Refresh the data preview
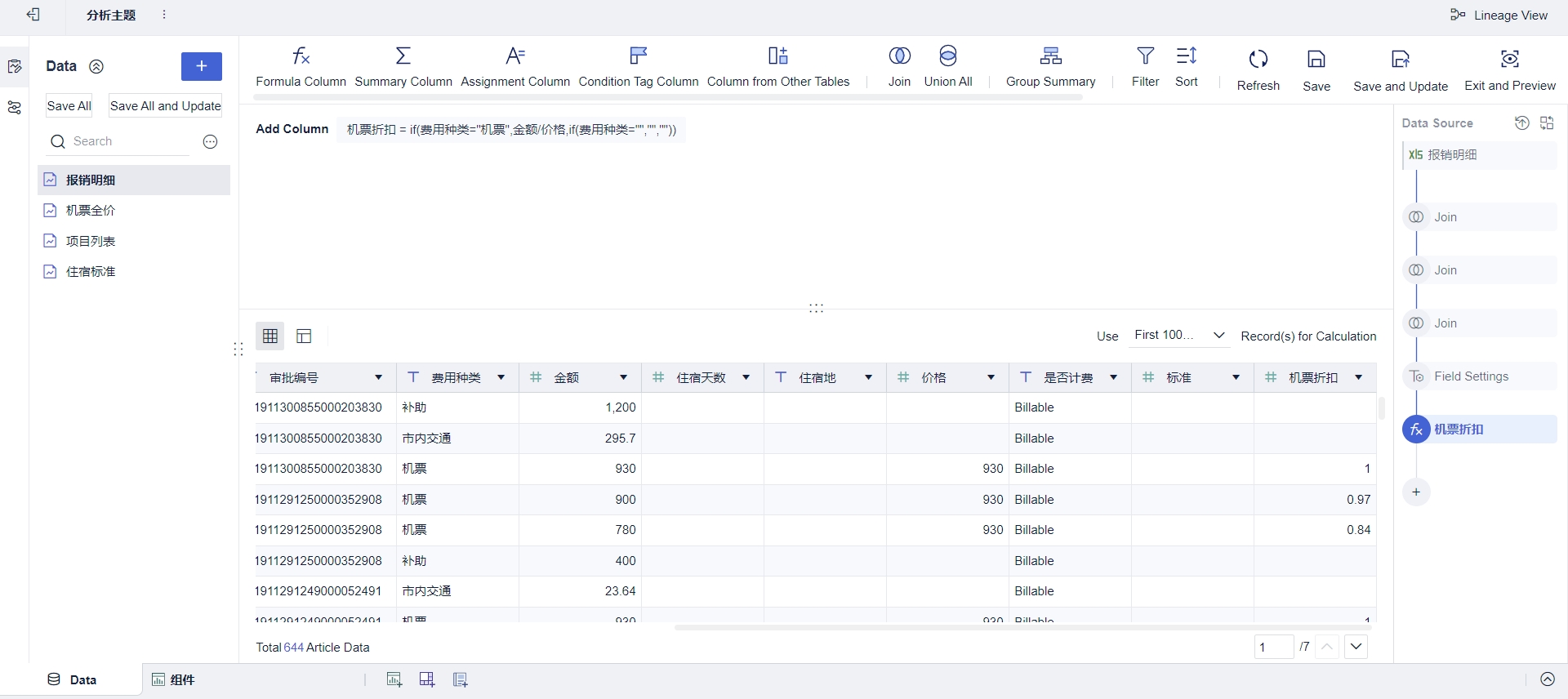 point(1258,69)
